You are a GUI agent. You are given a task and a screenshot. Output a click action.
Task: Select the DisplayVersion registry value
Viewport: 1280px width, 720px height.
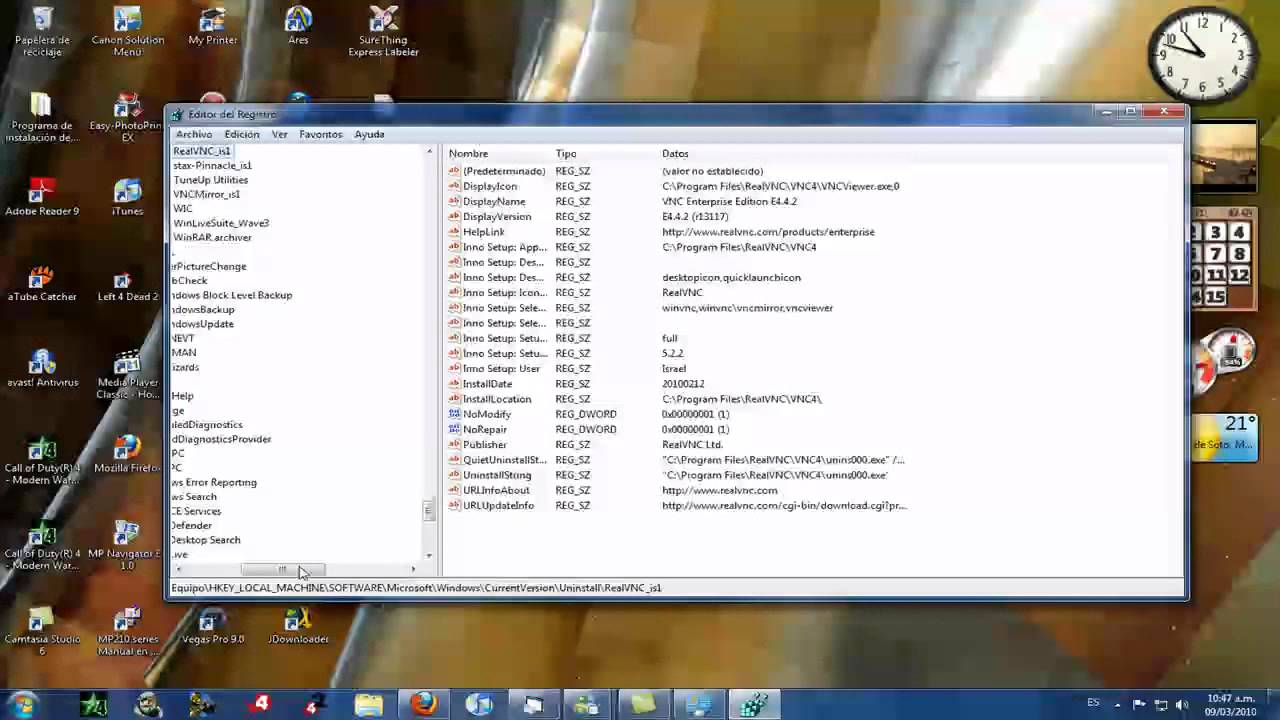(x=497, y=217)
